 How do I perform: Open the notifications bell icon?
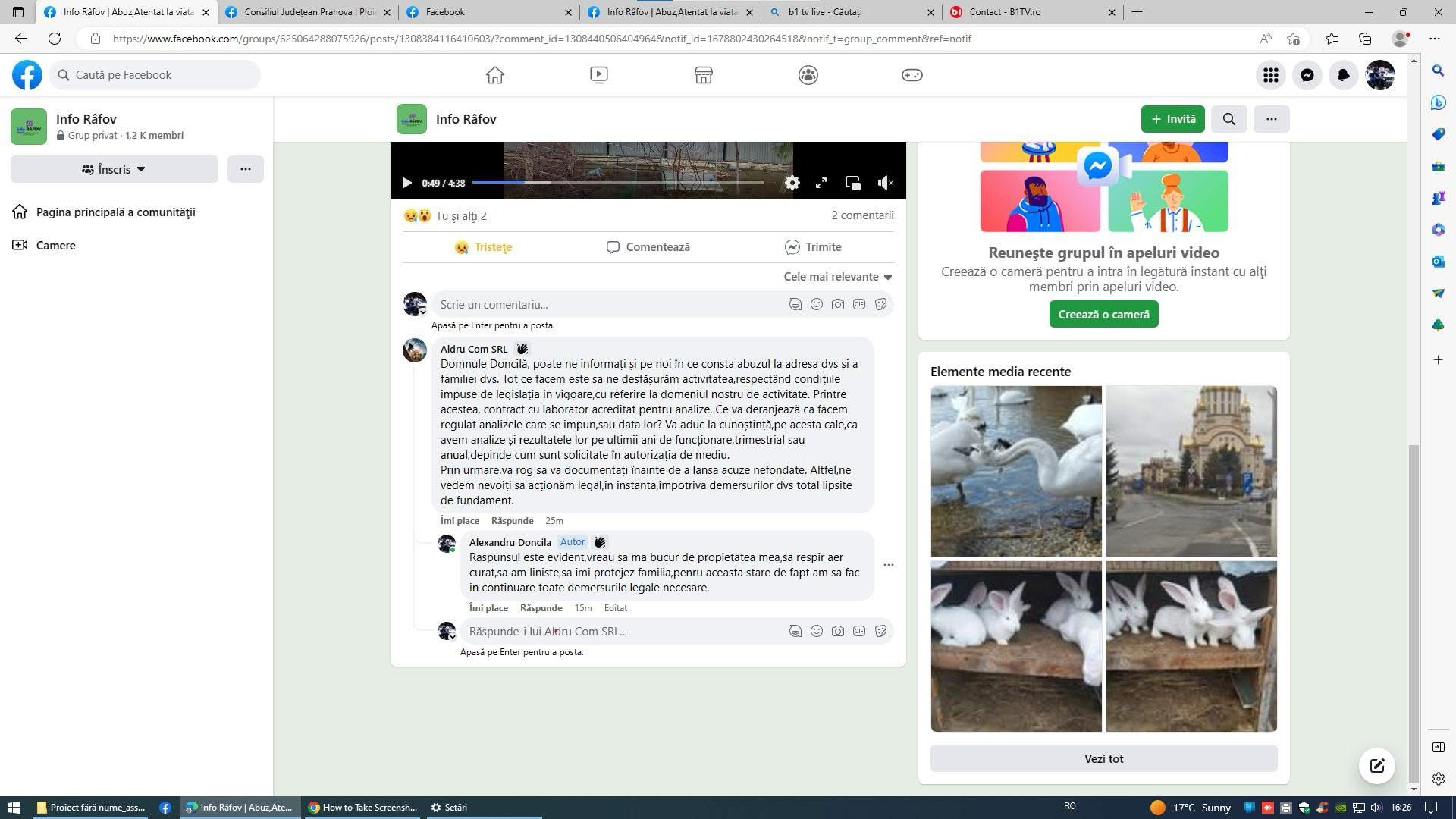point(1343,75)
